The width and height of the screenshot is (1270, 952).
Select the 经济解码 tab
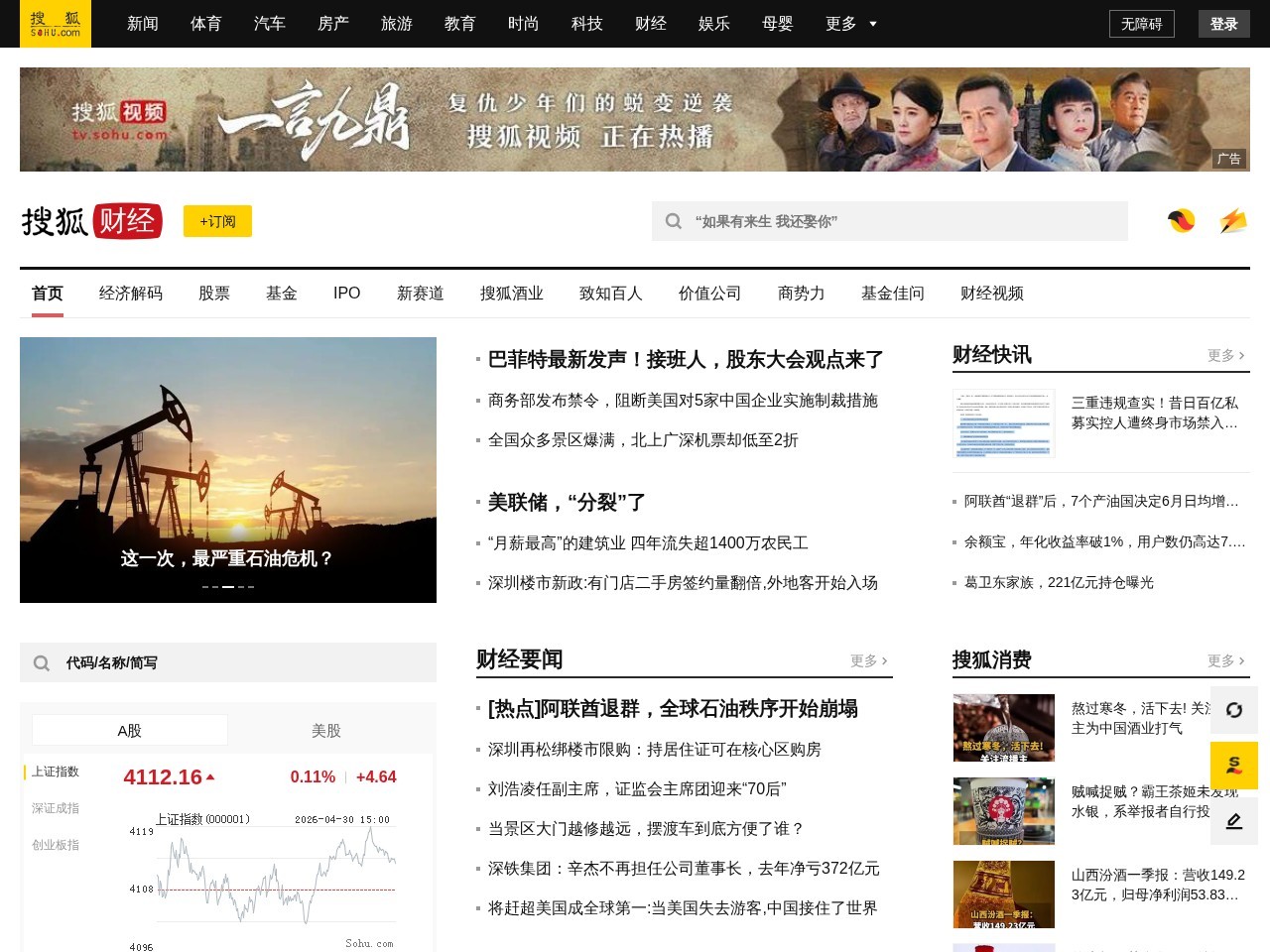131,294
